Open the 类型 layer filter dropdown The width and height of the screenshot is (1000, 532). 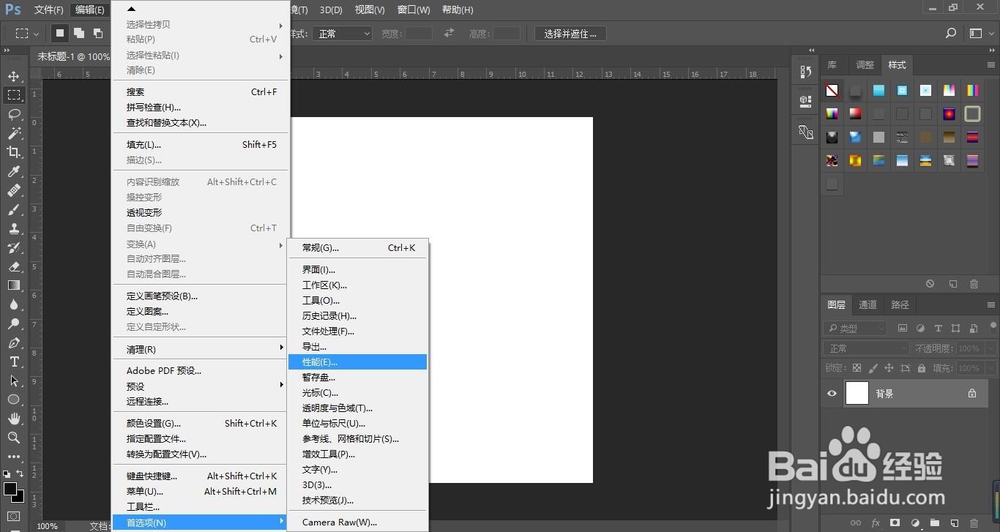pos(856,329)
